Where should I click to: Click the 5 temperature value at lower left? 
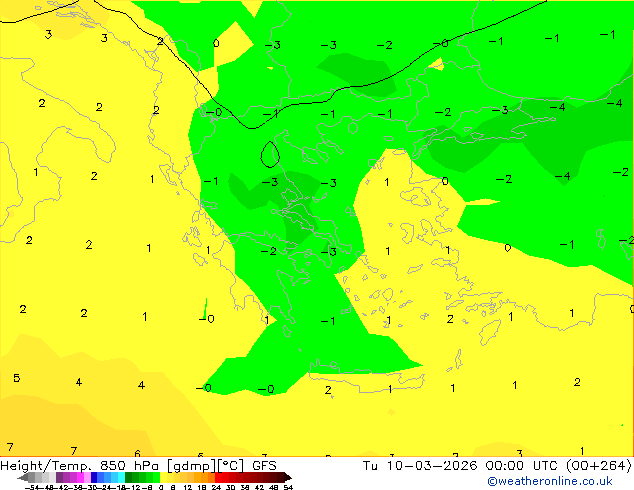[x=17, y=378]
